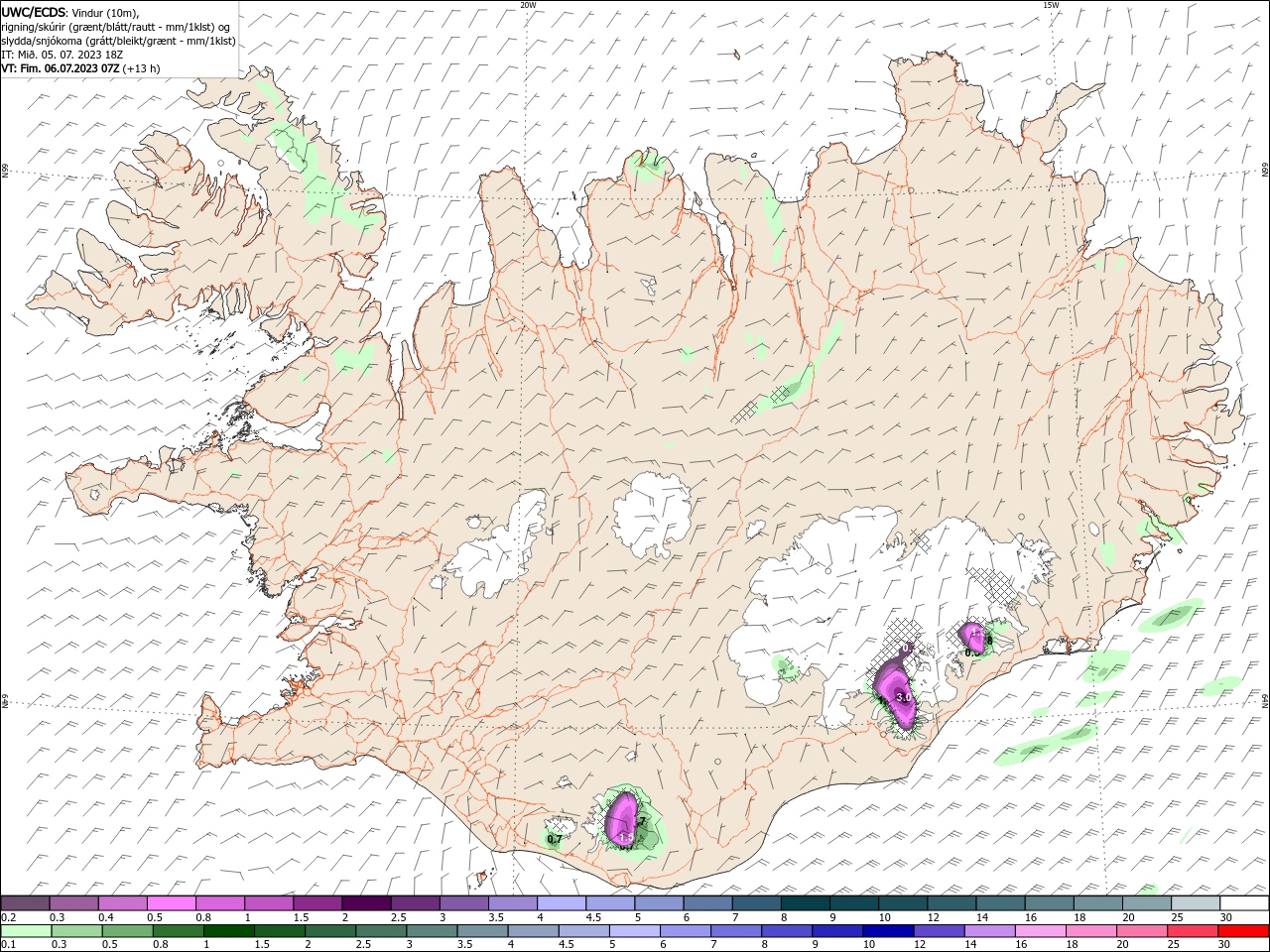Pick dark purple swatch starting at 2, top row

click(x=365, y=903)
